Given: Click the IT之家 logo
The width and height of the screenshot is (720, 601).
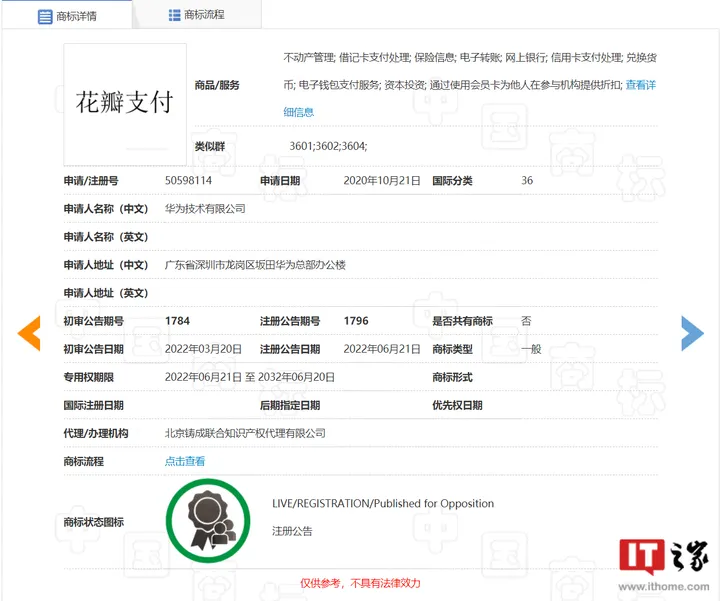Looking at the screenshot, I should (x=664, y=556).
